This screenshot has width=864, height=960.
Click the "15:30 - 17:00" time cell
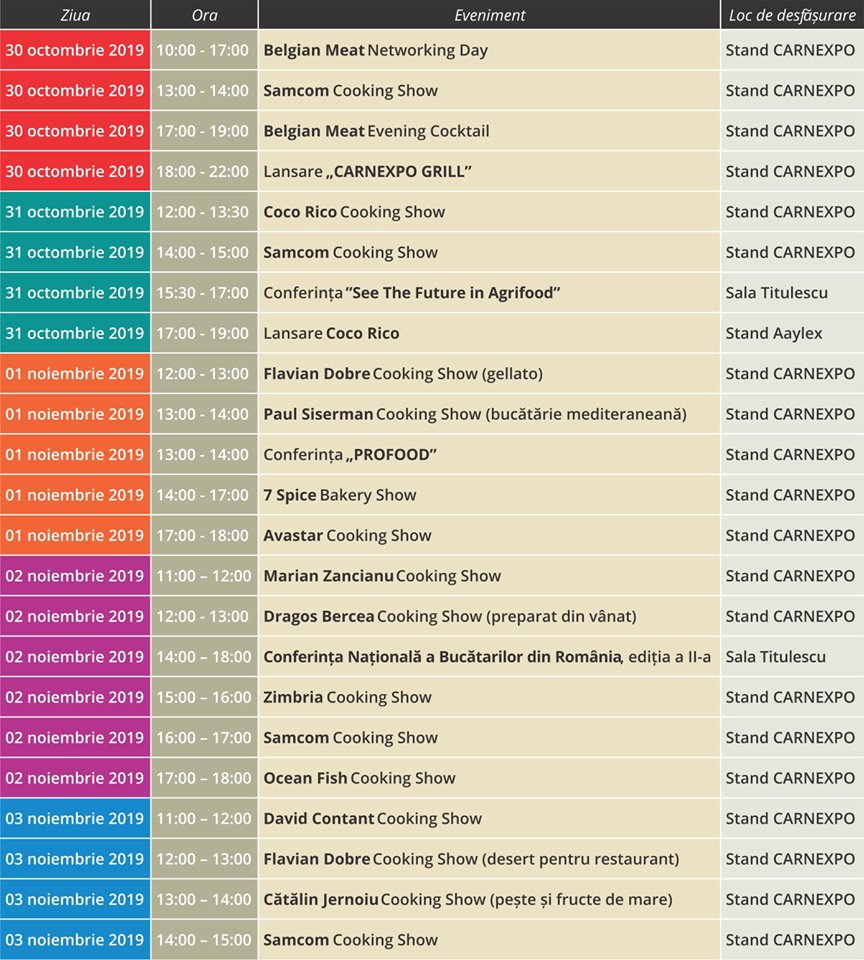click(204, 293)
